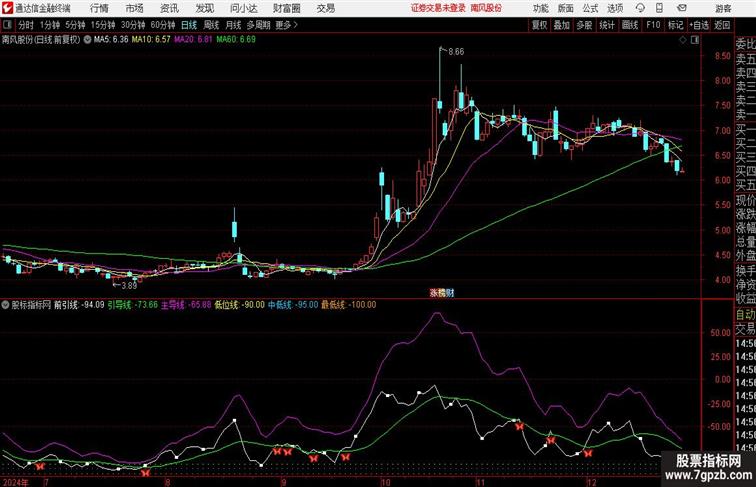Click the 引导线 -73.66 value

coord(133,305)
